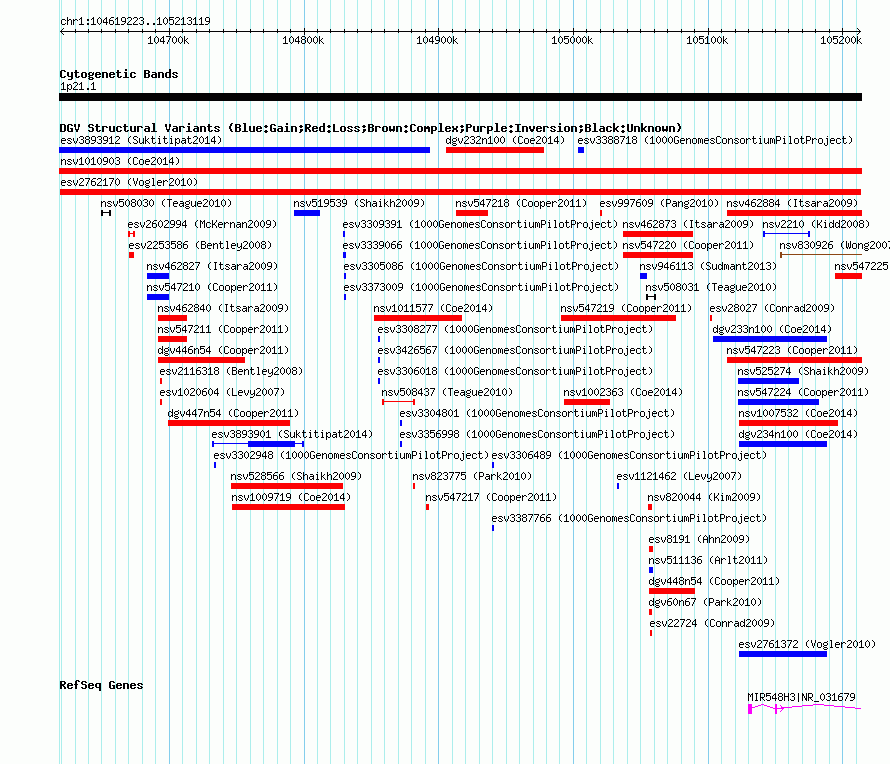Select nsv462884 (Itsara2009) variant label
Screen dimensions: 890x764
tap(792, 203)
